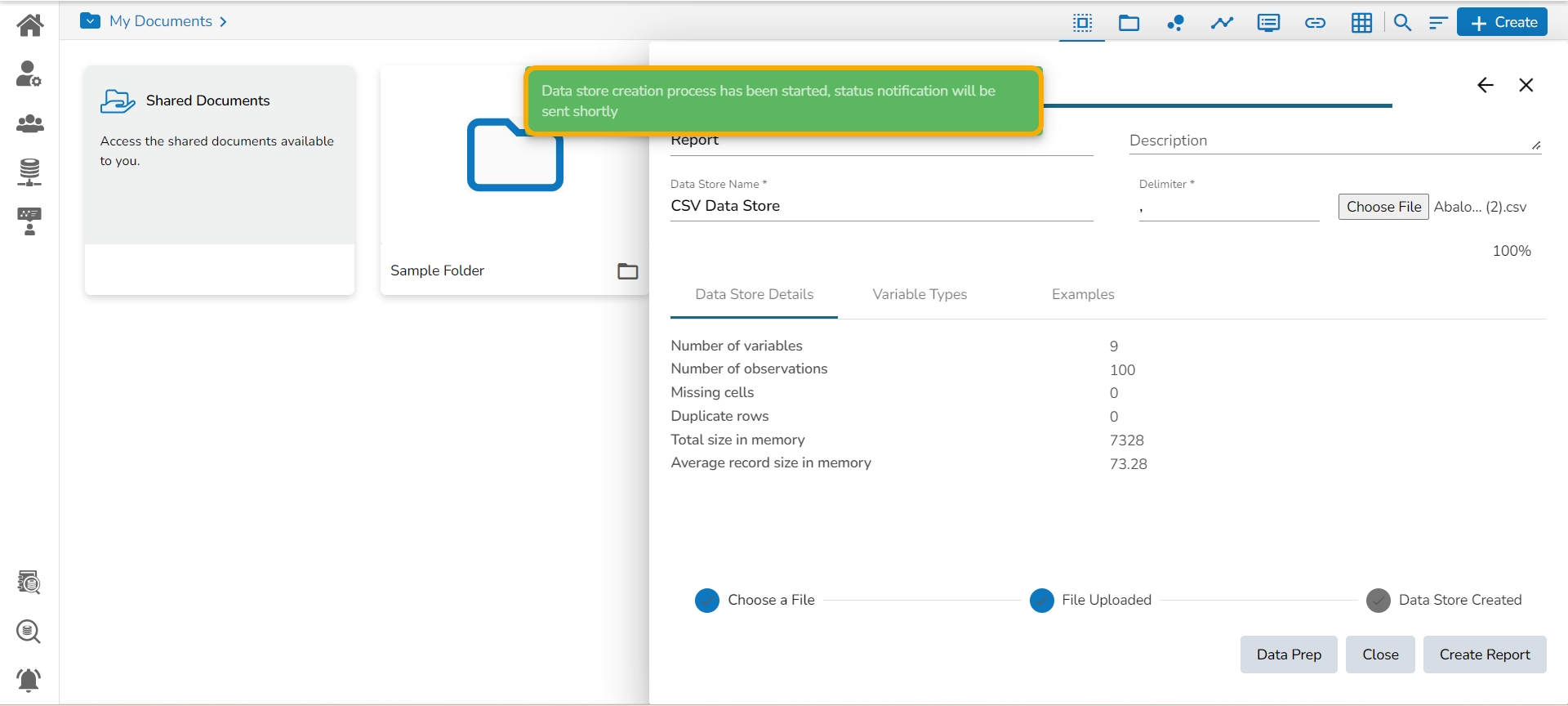The image size is (1568, 706).
Task: Expand the My Documents breadcrumb chevron
Action: click(x=223, y=22)
